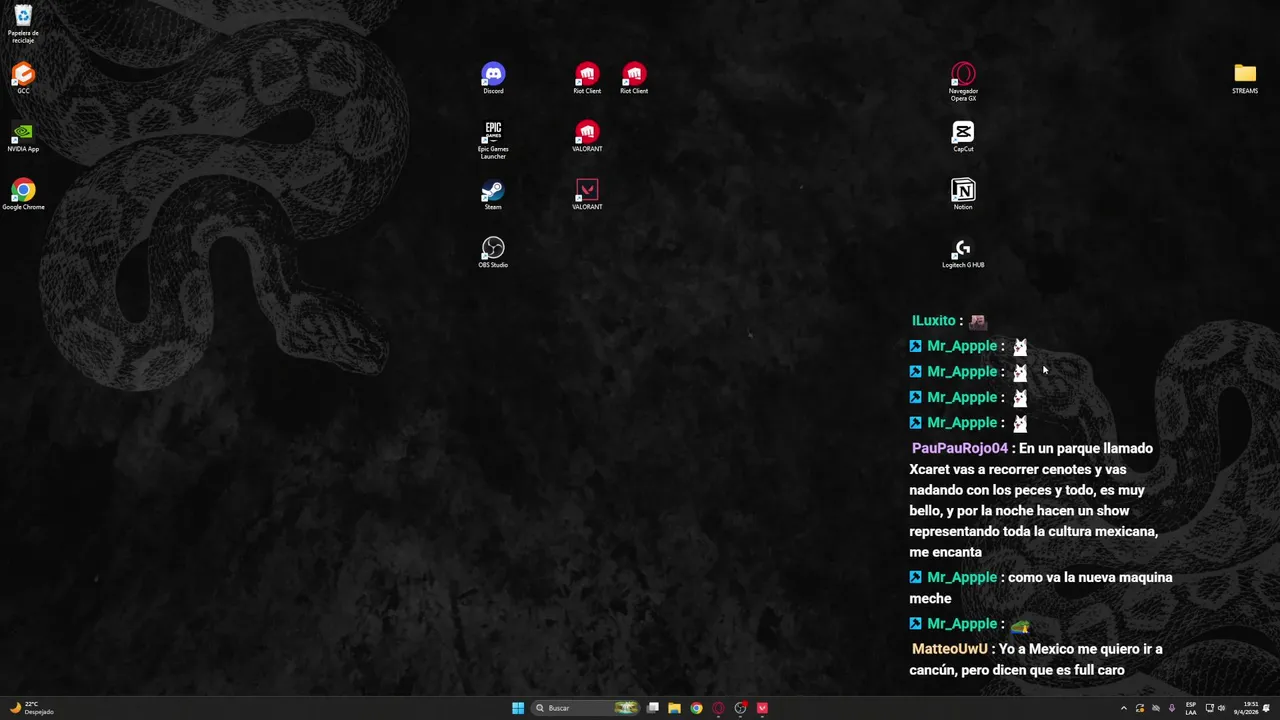
Task: Click the Buscar taskbar search box
Action: click(585, 708)
